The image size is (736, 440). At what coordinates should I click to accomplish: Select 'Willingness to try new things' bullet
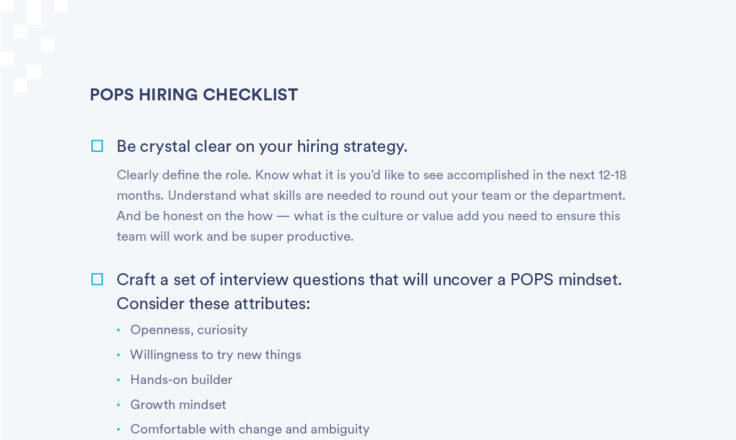click(x=215, y=355)
